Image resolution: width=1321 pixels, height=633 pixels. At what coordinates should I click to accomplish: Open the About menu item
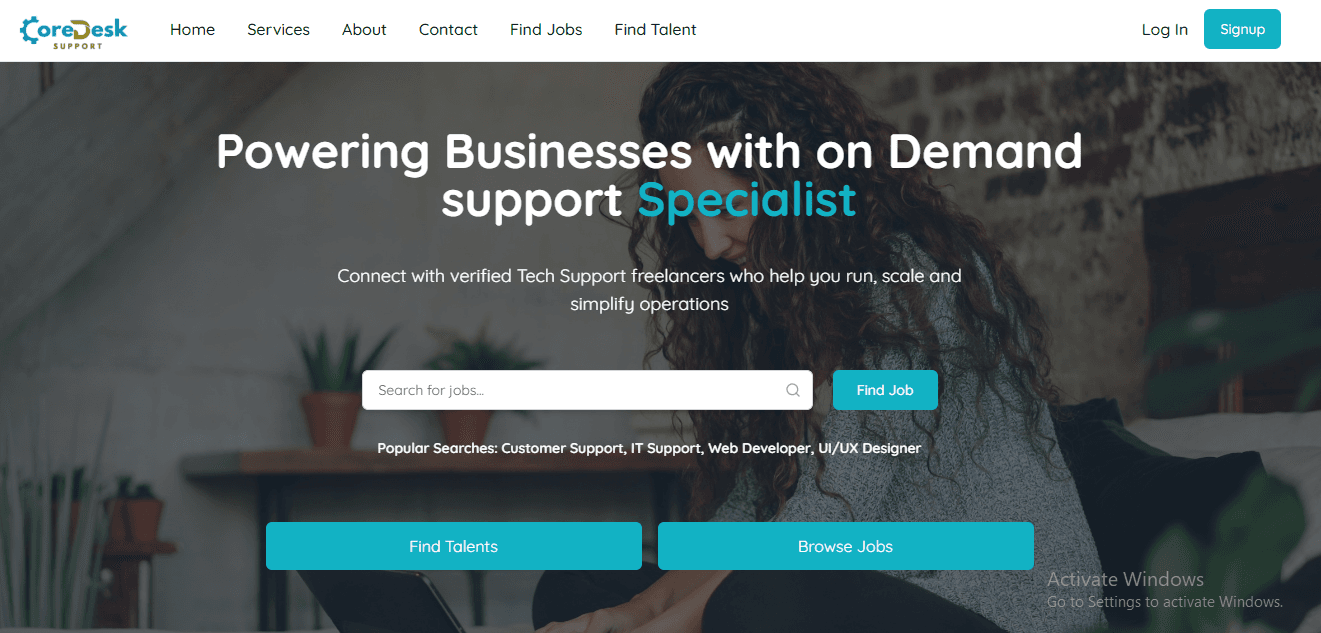coord(364,30)
